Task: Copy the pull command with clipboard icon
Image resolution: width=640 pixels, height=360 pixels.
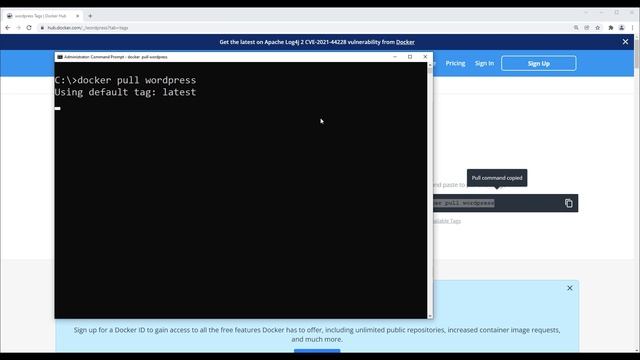Action: point(569,203)
